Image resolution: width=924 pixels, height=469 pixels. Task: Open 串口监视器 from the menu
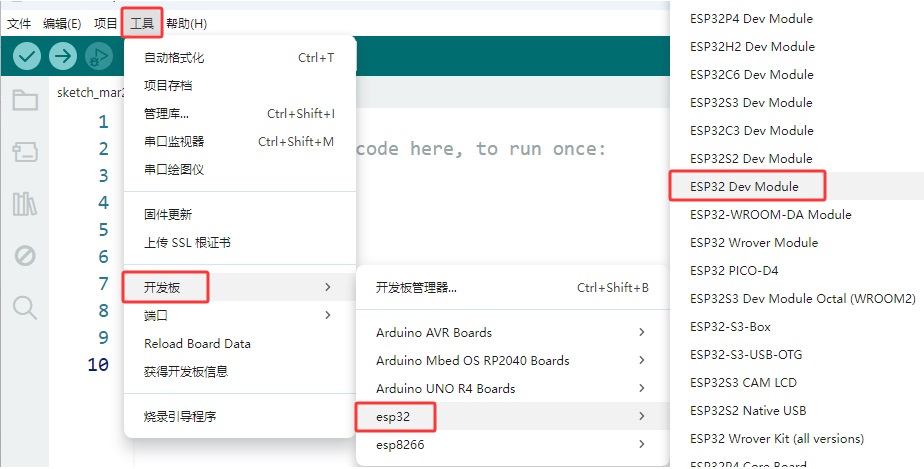pos(240,141)
